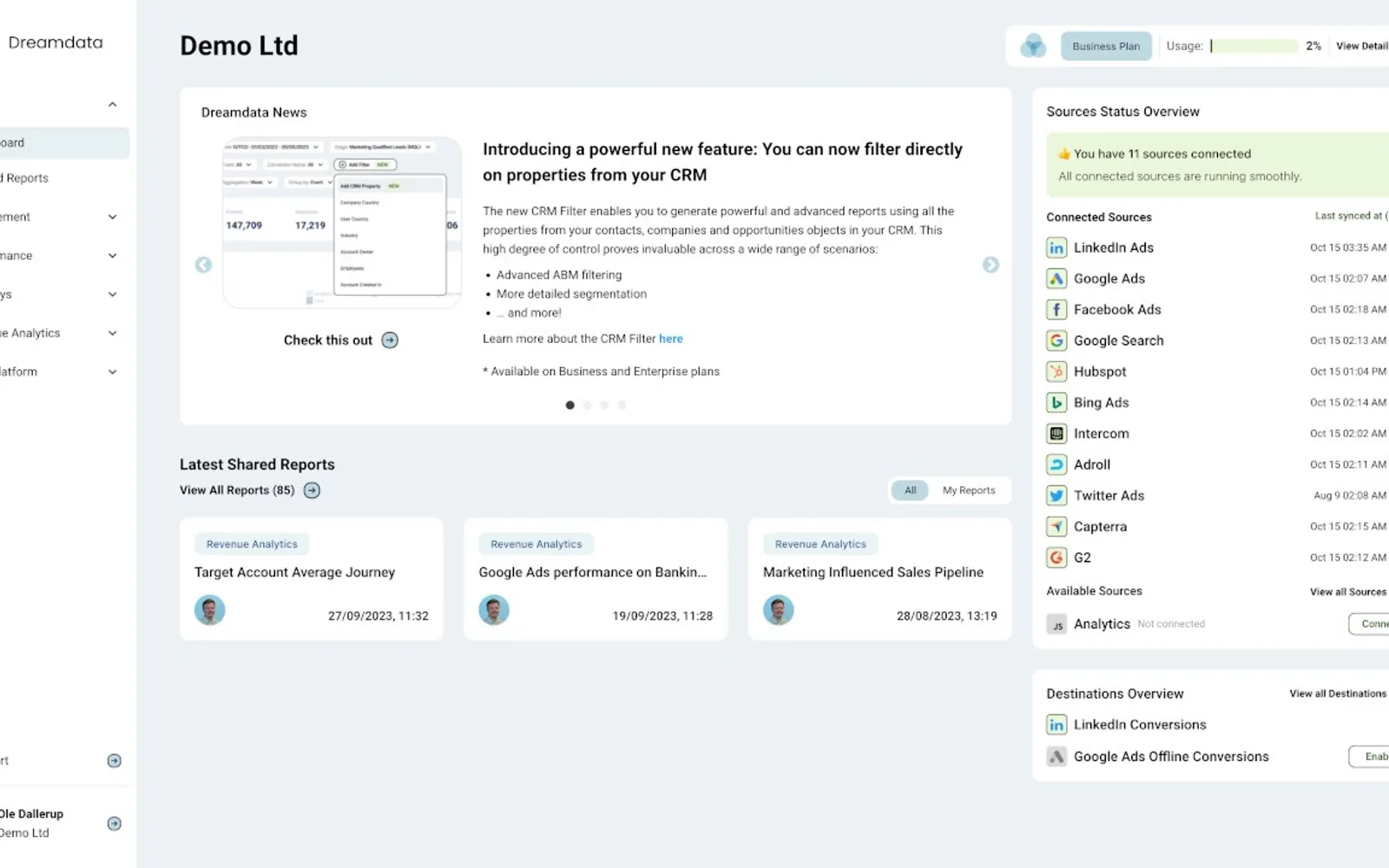The height and width of the screenshot is (868, 1389).
Task: Click Oct 15 01:04 PM Hubspot sync time
Action: point(1348,372)
